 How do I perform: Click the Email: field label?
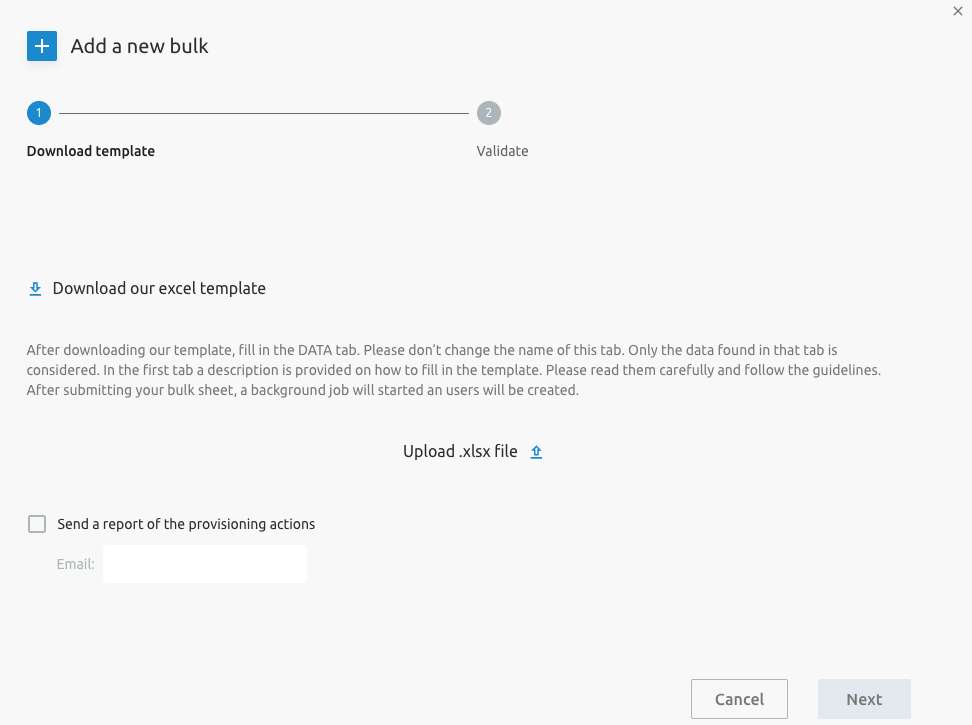[76, 564]
